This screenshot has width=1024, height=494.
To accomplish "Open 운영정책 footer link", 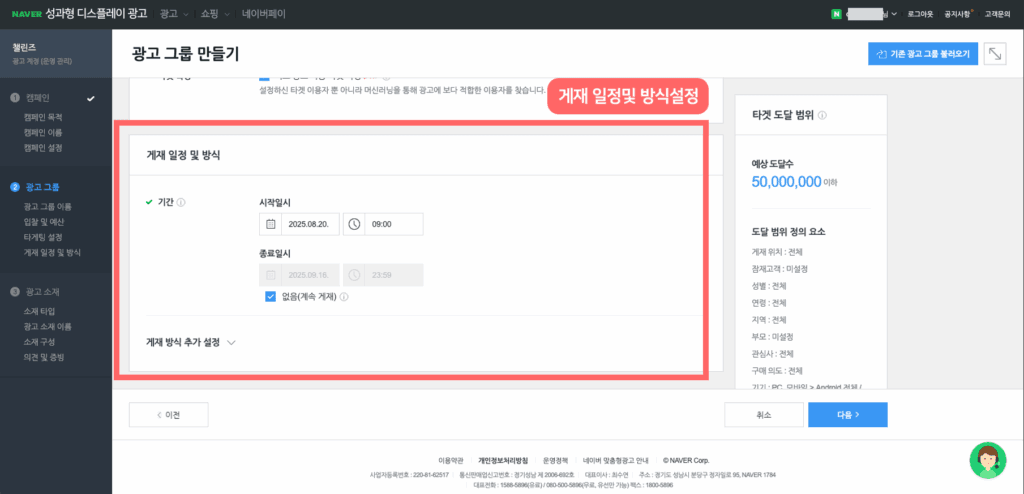I will tap(555, 460).
